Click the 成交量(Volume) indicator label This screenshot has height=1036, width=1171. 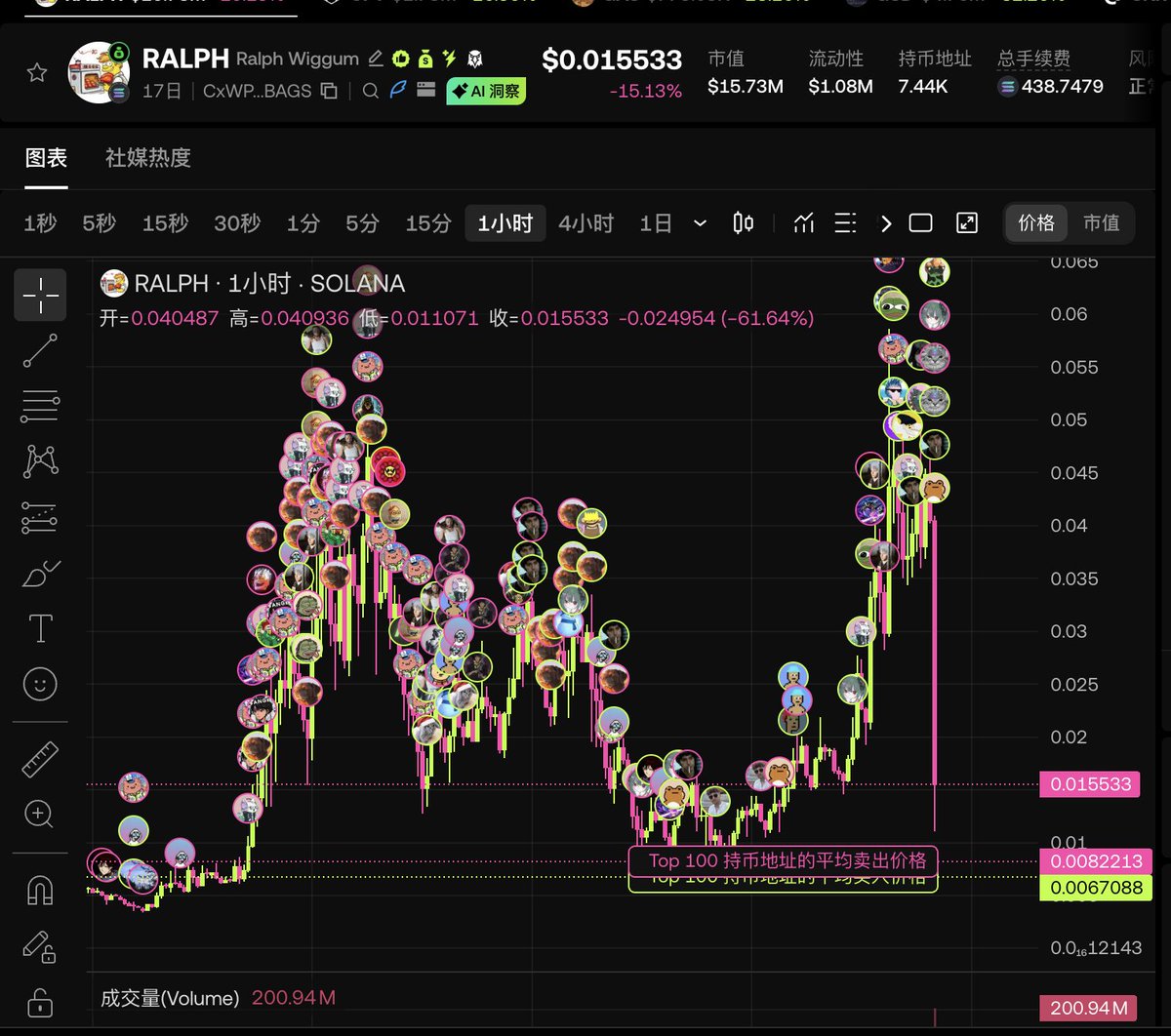pyautogui.click(x=170, y=998)
